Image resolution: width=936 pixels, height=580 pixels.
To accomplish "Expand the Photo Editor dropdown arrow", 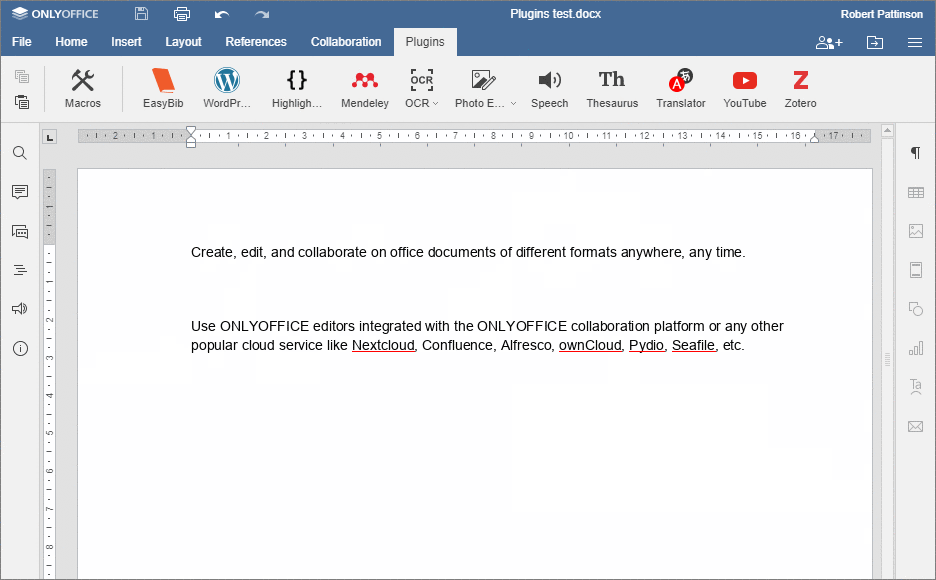I will [x=513, y=104].
